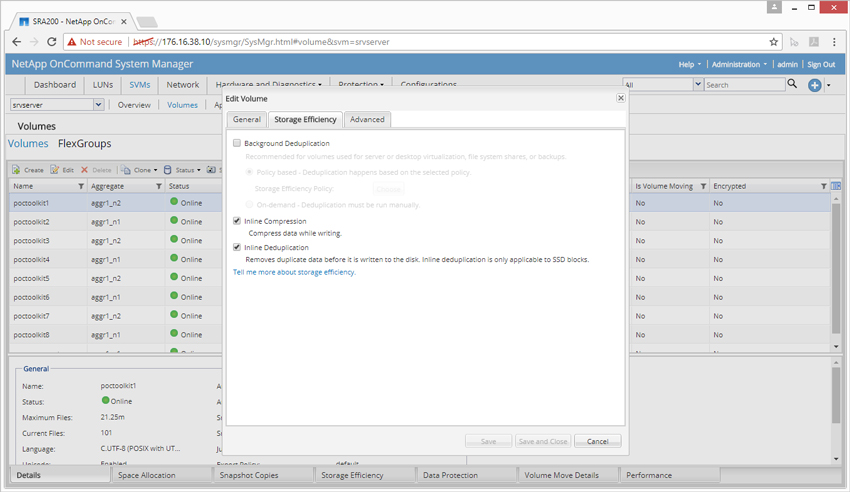Click the FlexGroups link
The height and width of the screenshot is (492, 850).
[x=85, y=144]
